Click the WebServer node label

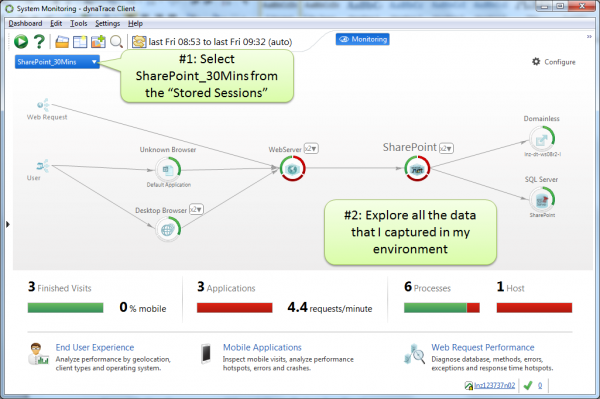pyautogui.click(x=285, y=150)
